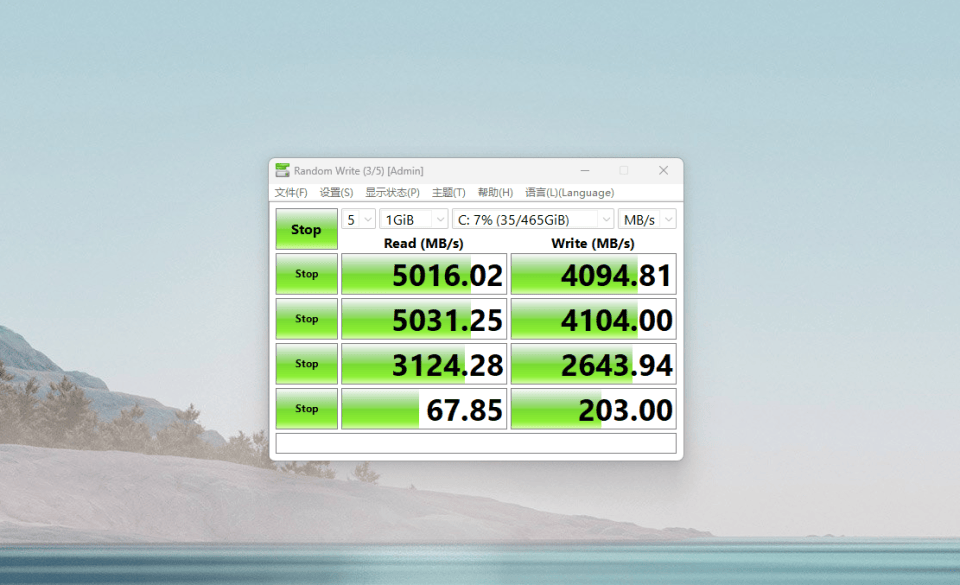Click Stop button beside the 3124.28 result
Screen dimensions: 960x585
pos(306,364)
